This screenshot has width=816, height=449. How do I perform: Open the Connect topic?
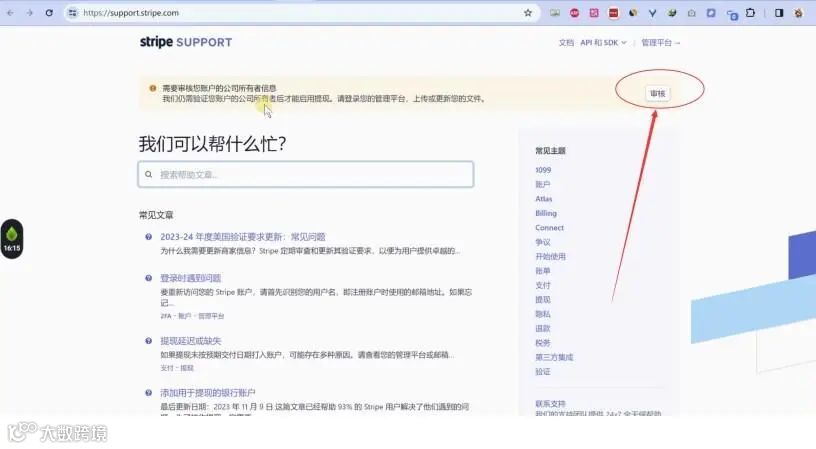(x=550, y=228)
